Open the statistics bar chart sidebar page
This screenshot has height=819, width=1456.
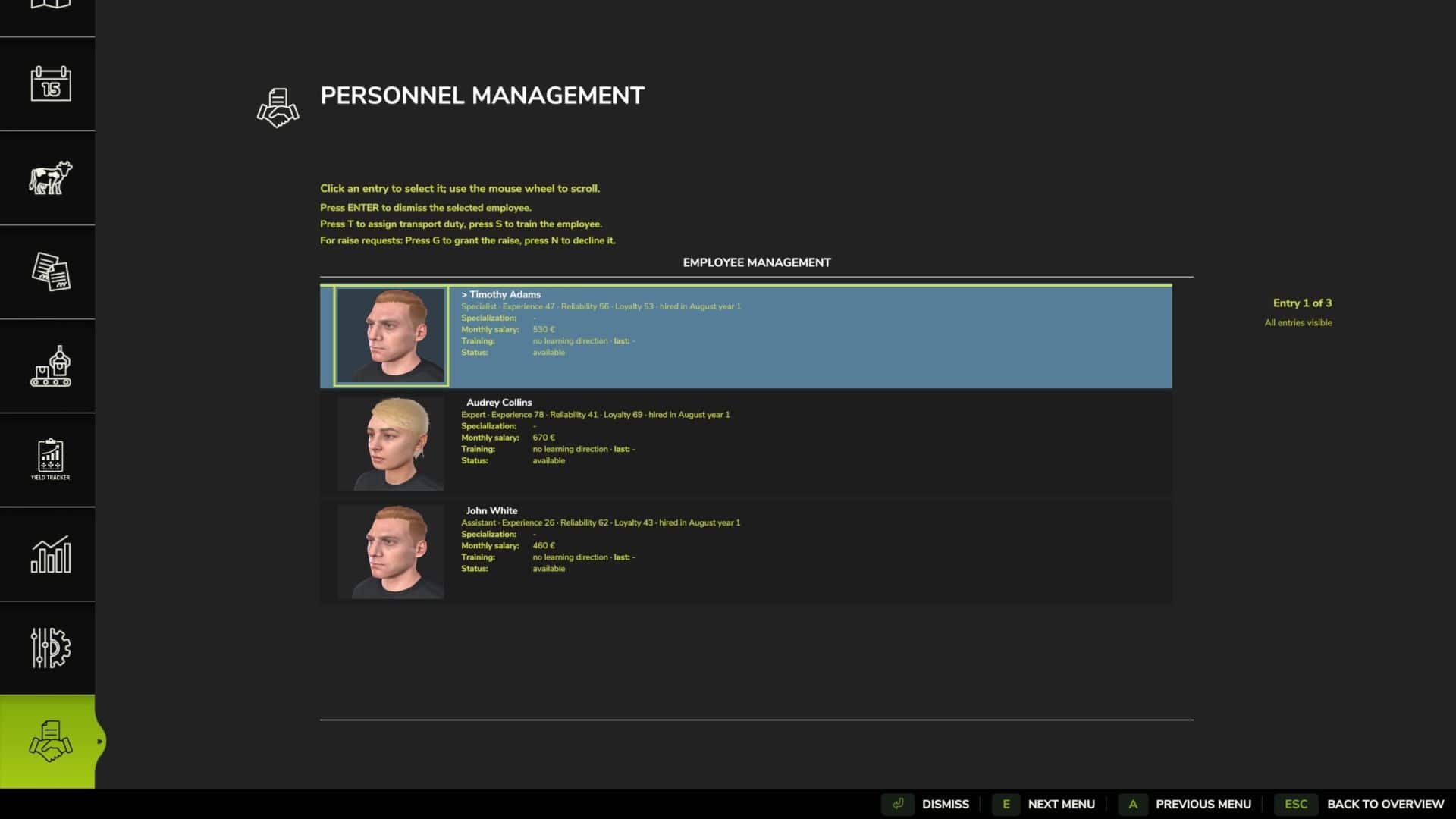click(51, 554)
